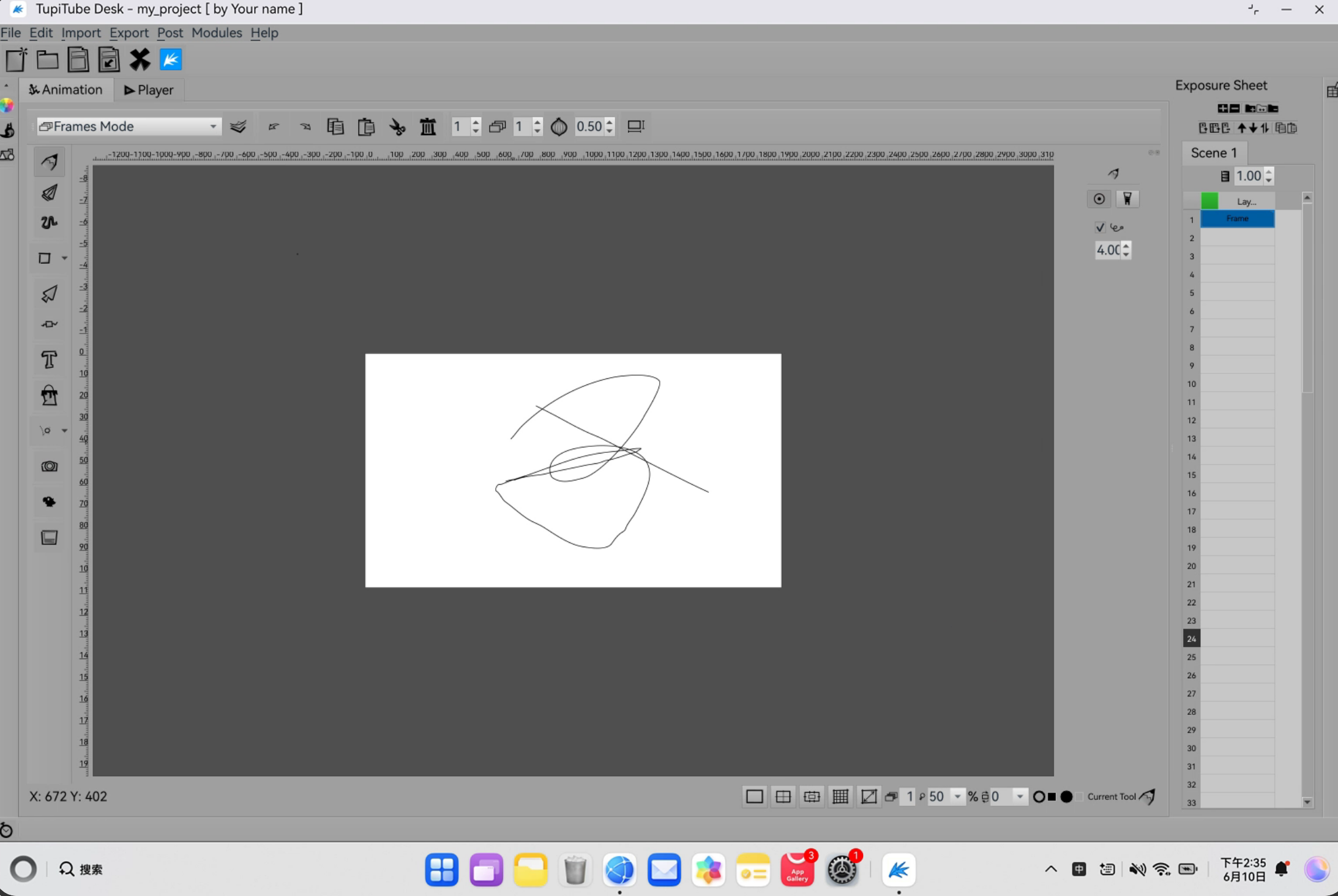Image resolution: width=1338 pixels, height=896 pixels.
Task: Expand the rectangle shapes tool submenu arrow
Action: tap(64, 258)
